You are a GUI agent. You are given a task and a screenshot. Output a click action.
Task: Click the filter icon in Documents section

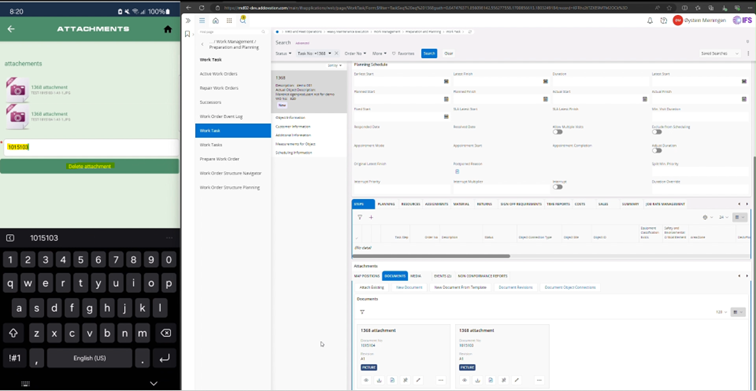tap(362, 312)
